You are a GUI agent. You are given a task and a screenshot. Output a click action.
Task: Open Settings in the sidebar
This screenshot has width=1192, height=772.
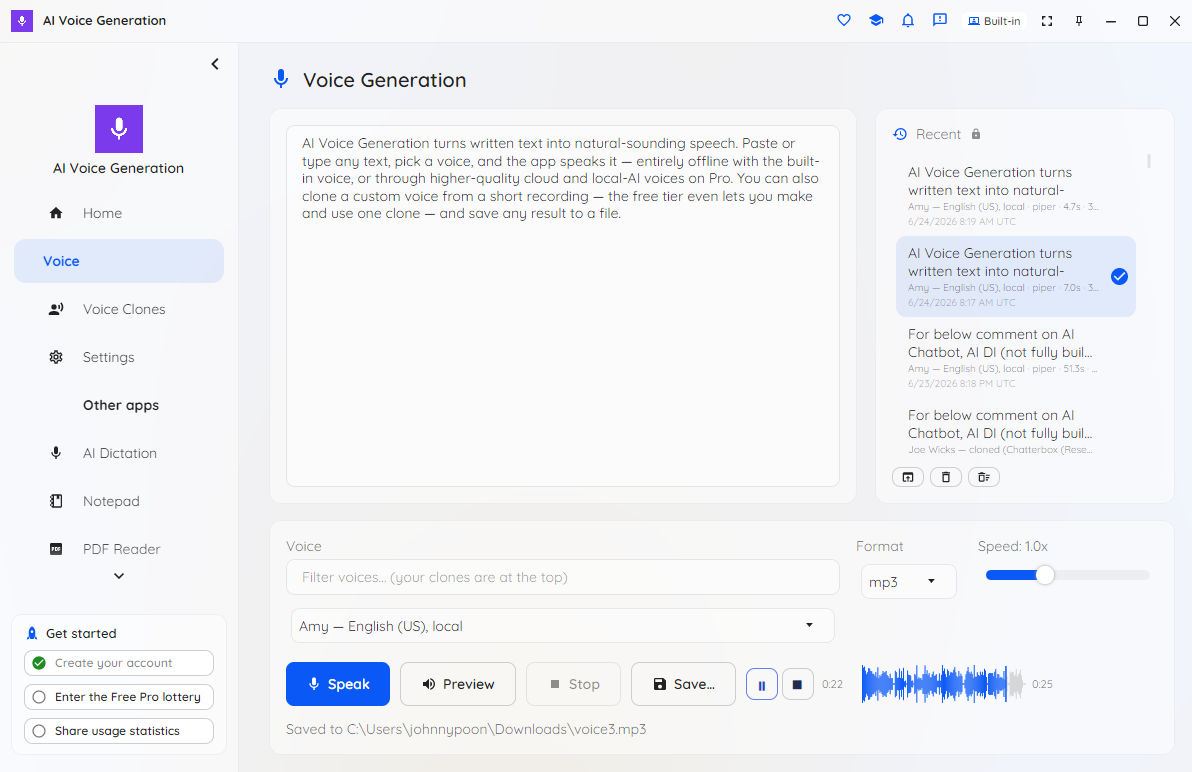[119, 357]
